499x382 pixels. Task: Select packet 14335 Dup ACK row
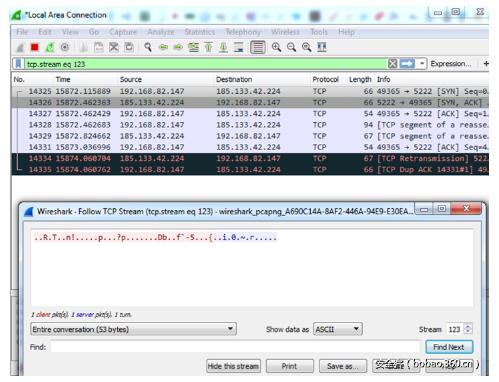coord(250,169)
